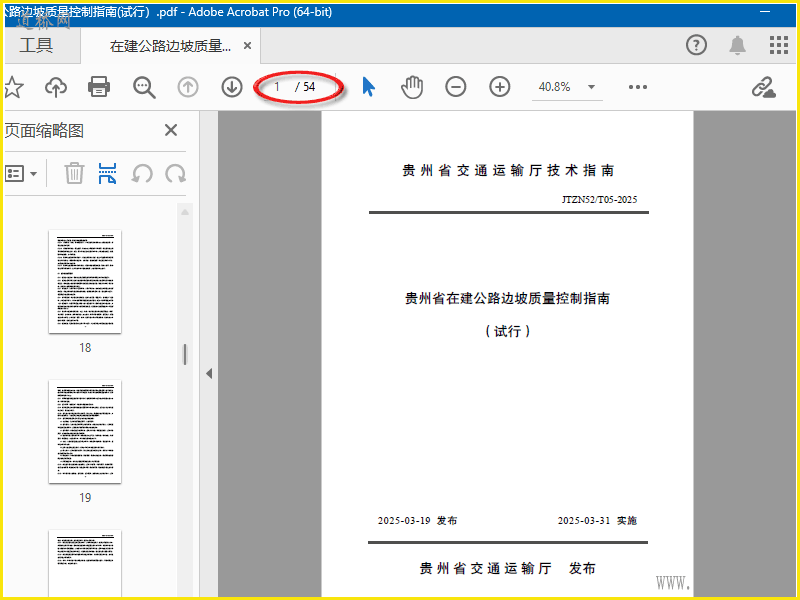
Task: Zoom in with plus button
Action: [x=499, y=87]
